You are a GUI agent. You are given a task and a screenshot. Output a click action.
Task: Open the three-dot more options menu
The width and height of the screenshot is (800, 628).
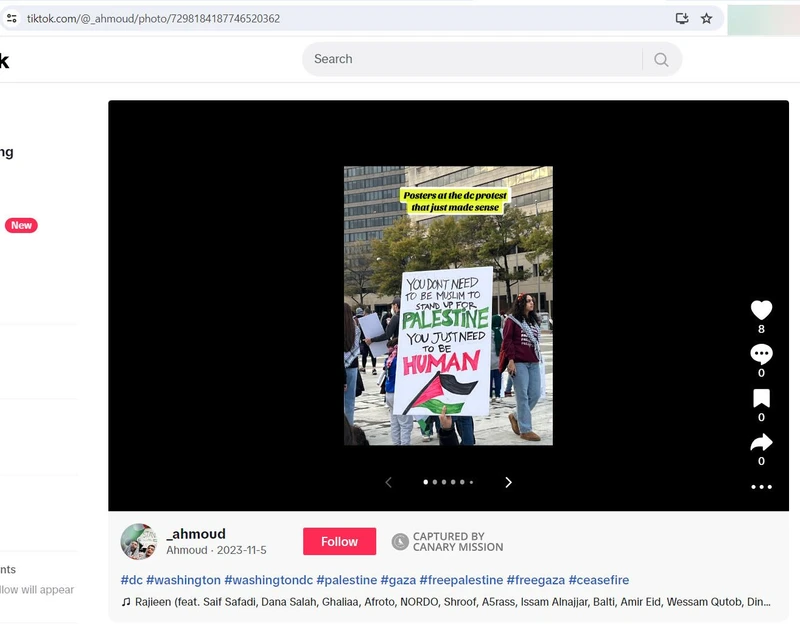click(x=761, y=487)
